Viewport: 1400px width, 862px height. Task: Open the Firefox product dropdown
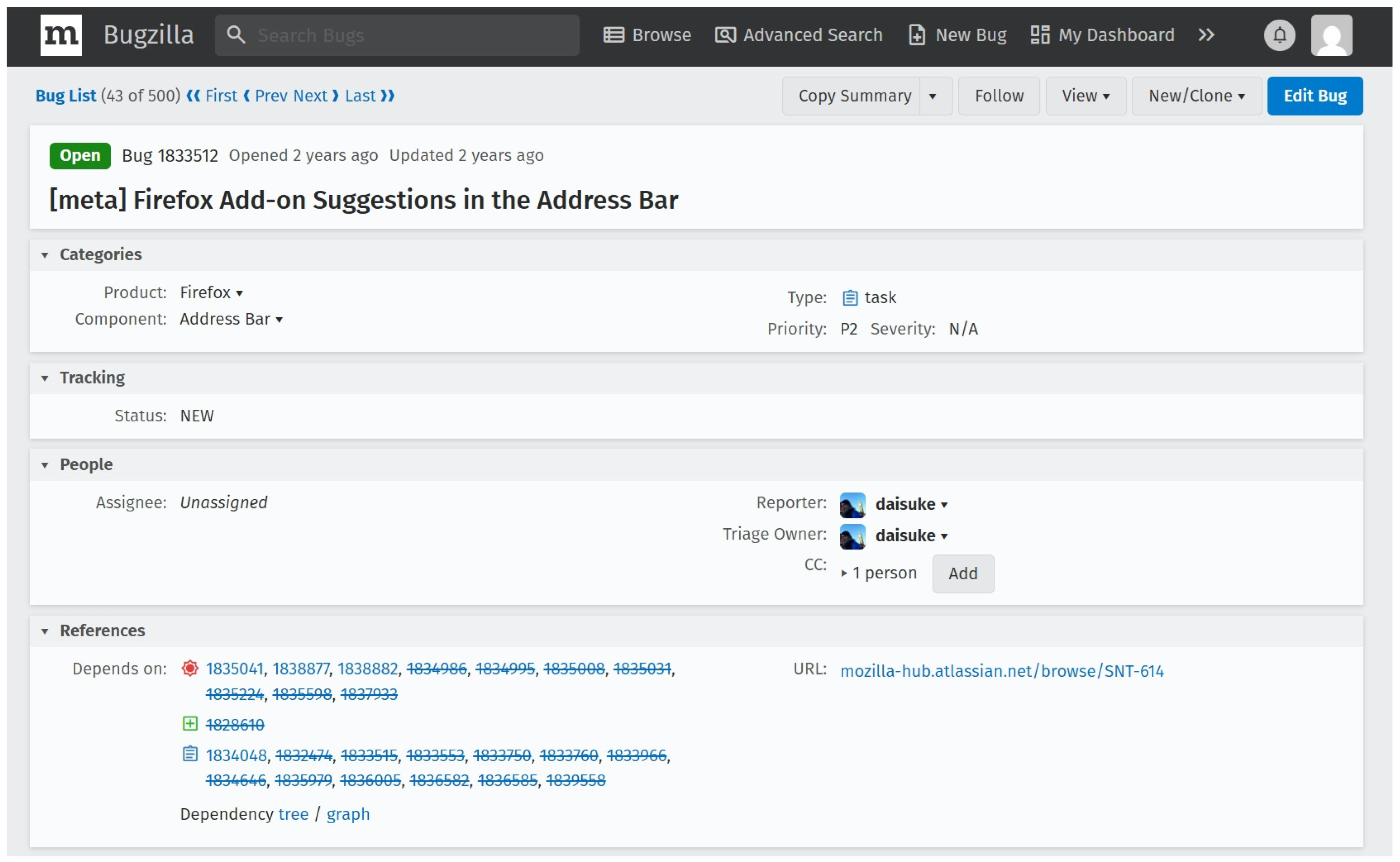[x=212, y=292]
